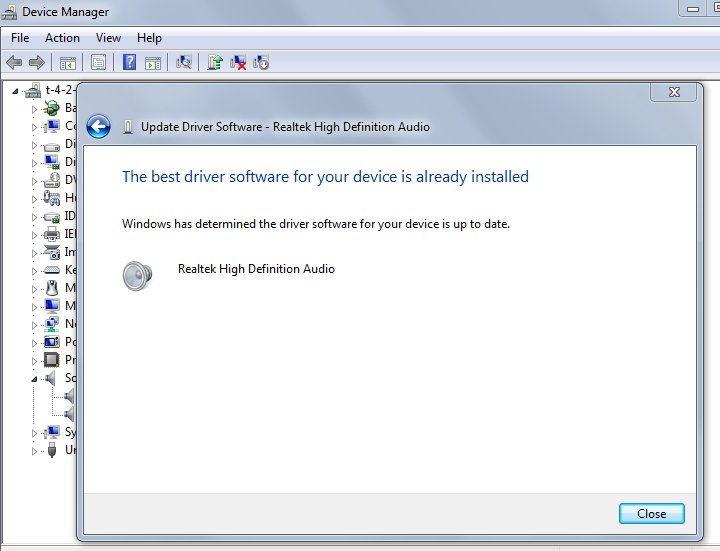Collapse the root t-4-2 computer node

coord(15,91)
